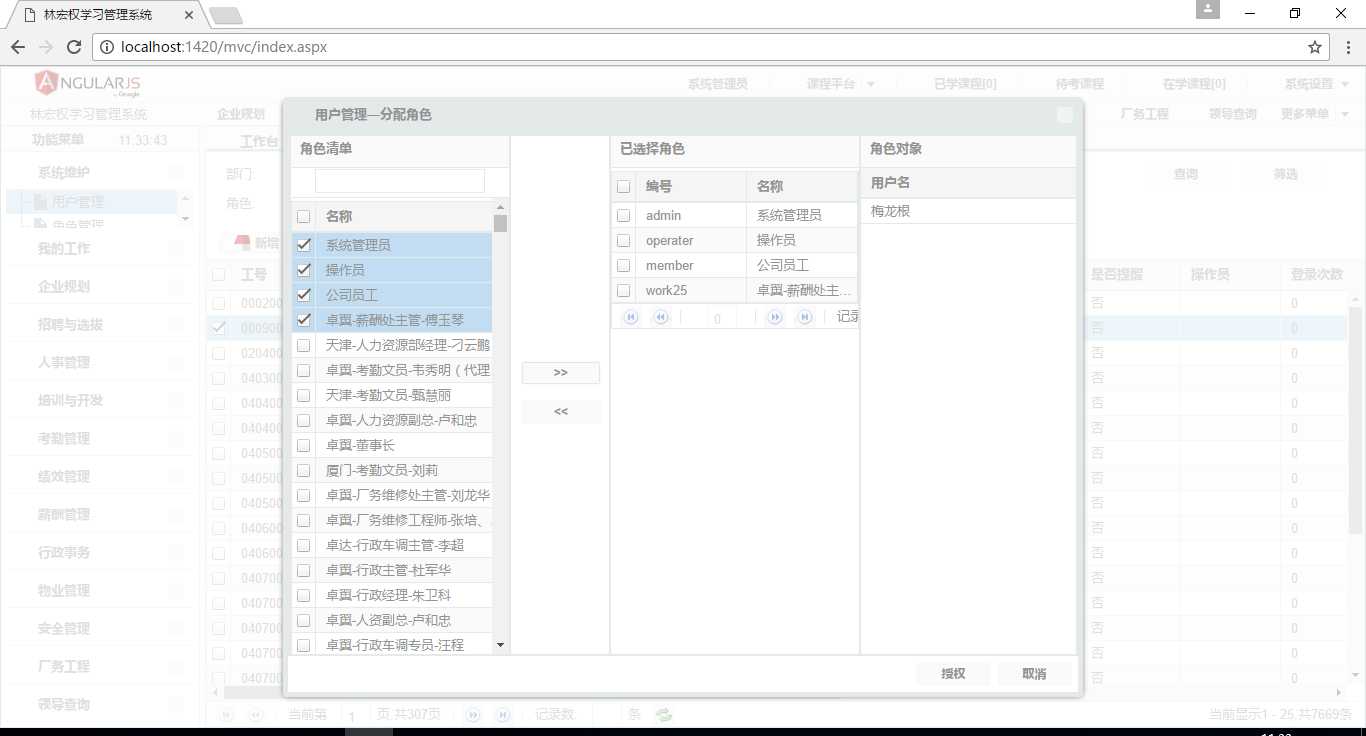Click the 查询 button in the background page
Image resolution: width=1366 pixels, height=736 pixels.
[1186, 174]
